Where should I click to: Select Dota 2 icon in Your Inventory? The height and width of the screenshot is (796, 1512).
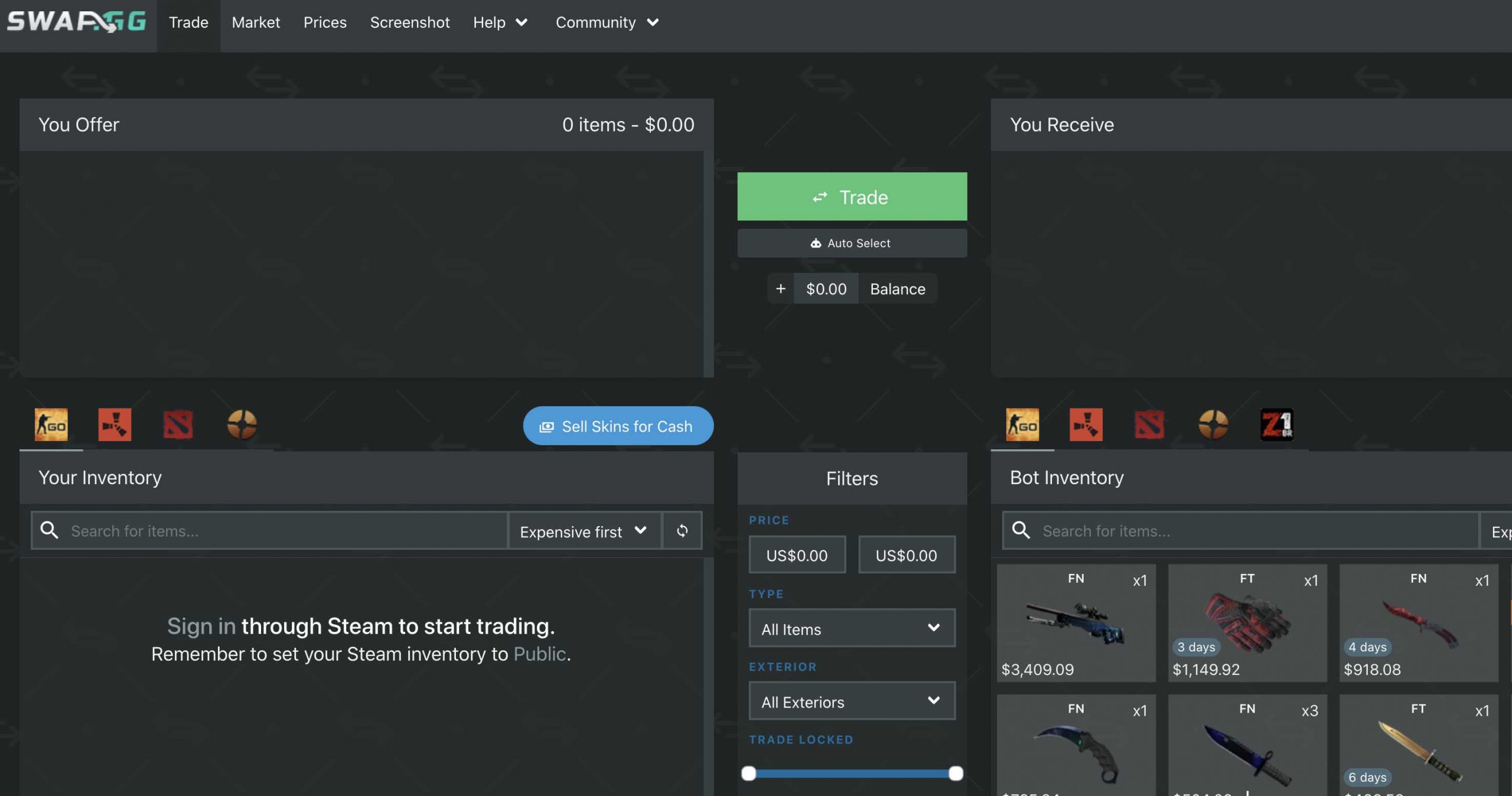178,424
